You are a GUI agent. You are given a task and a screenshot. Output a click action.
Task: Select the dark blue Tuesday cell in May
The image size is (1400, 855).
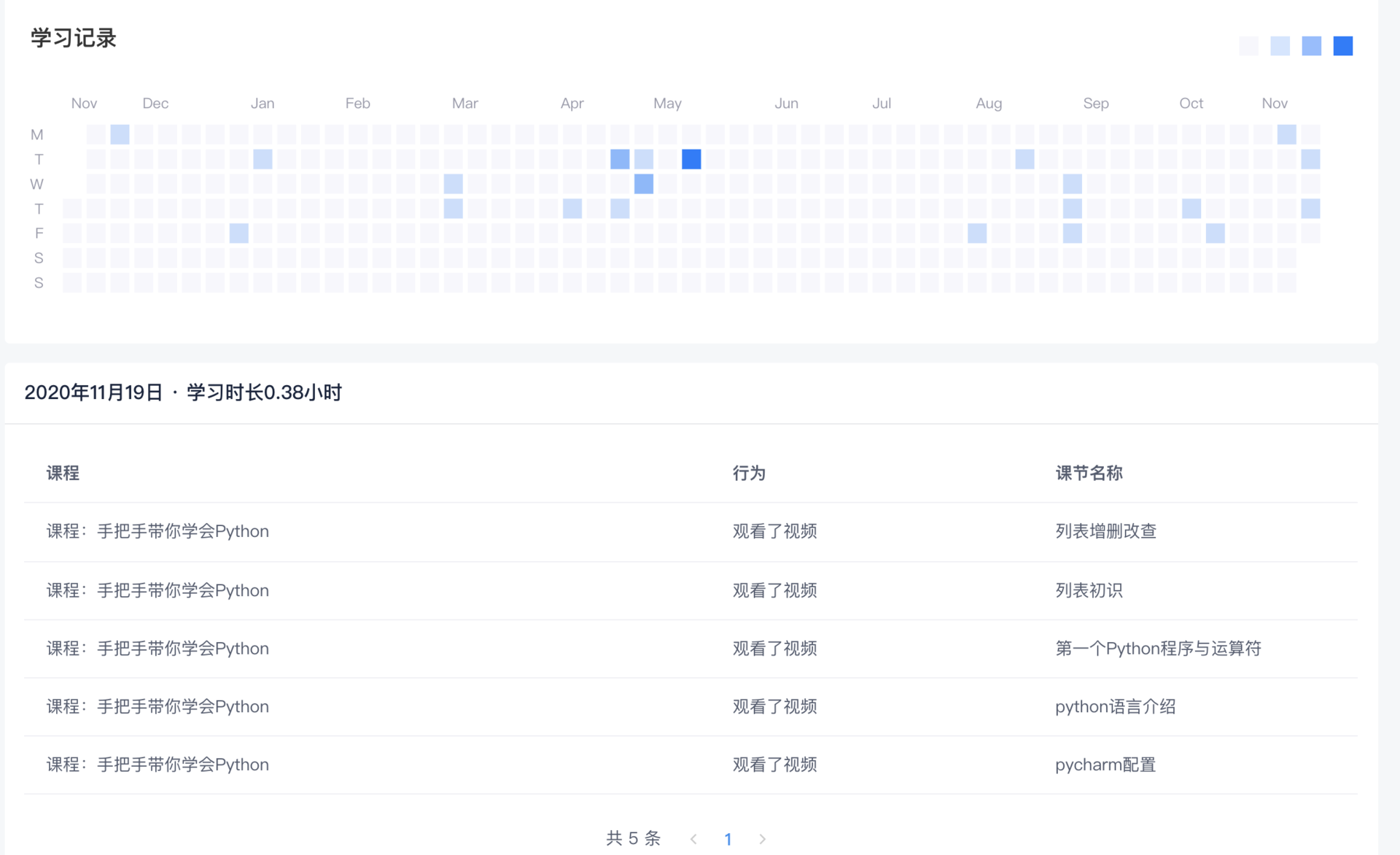click(691, 159)
